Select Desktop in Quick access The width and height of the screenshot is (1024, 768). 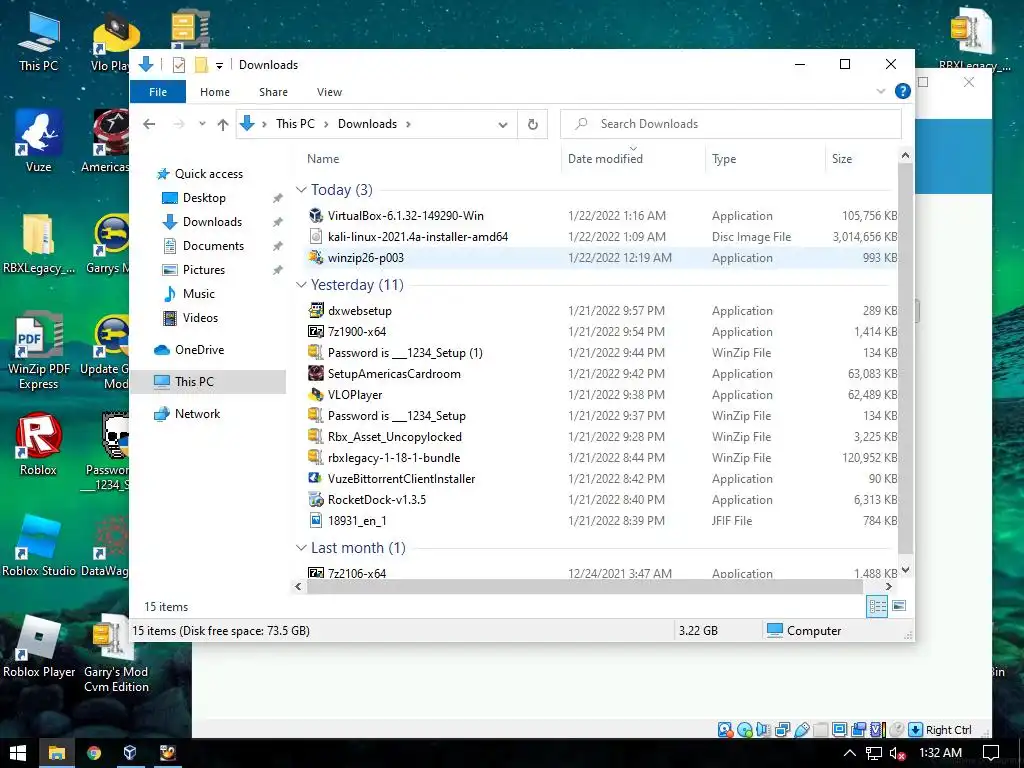click(204, 198)
